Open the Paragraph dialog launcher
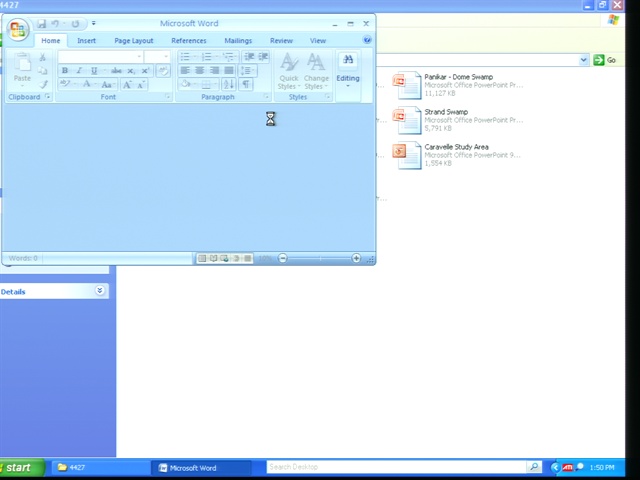The image size is (640, 480). (267, 97)
